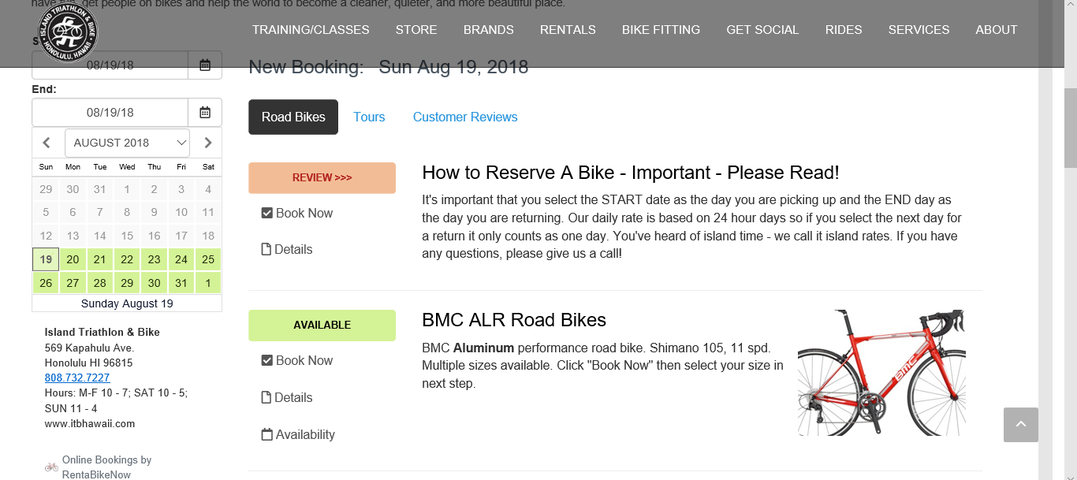The image size is (1077, 480).
Task: Open BIKE FITTING menu
Action: coord(661,30)
